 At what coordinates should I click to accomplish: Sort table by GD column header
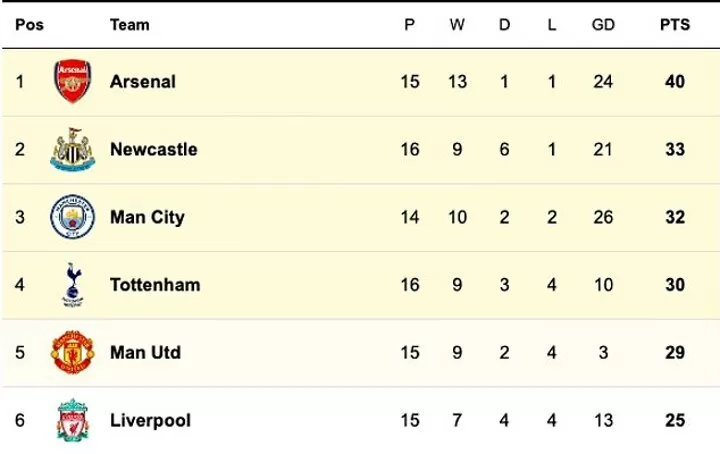(603, 25)
